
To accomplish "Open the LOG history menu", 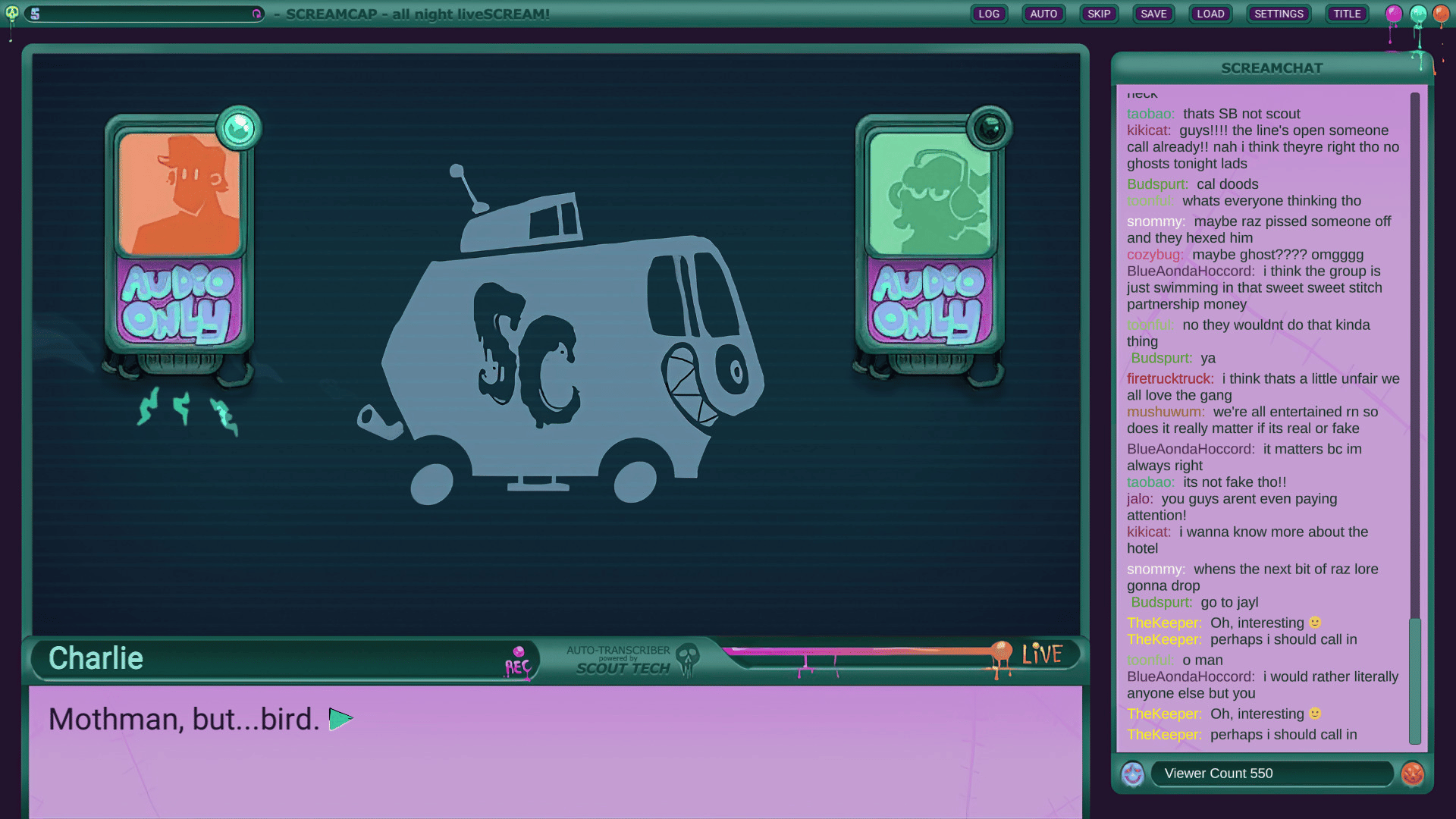I will point(989,14).
